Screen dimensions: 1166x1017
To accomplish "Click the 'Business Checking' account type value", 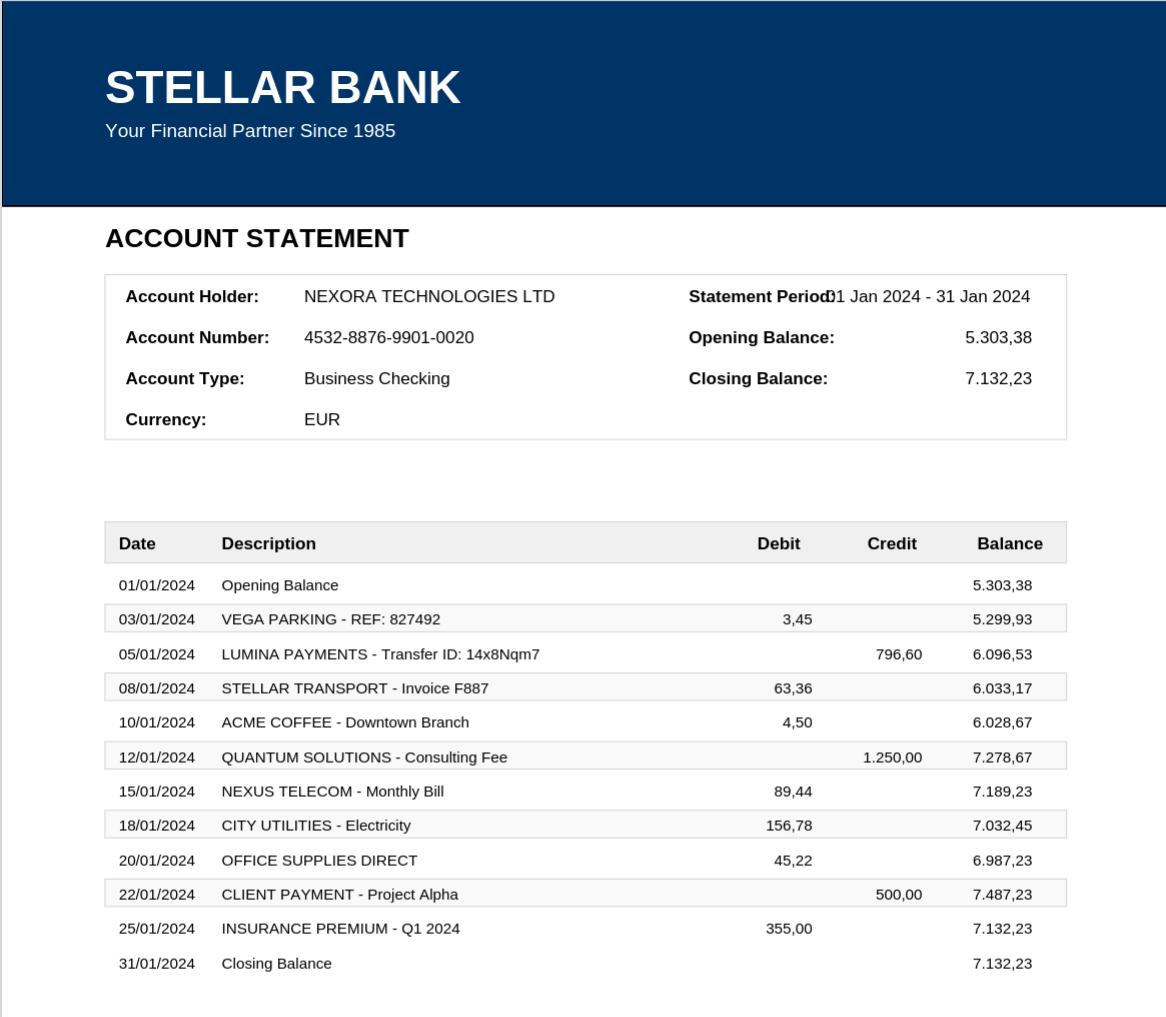I will [377, 378].
